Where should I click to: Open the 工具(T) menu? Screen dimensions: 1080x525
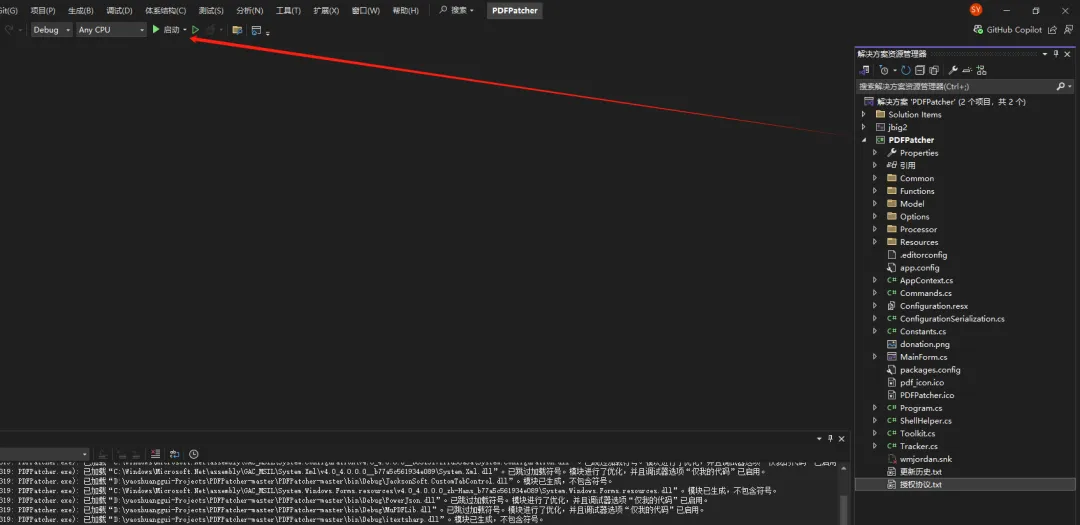[288, 10]
